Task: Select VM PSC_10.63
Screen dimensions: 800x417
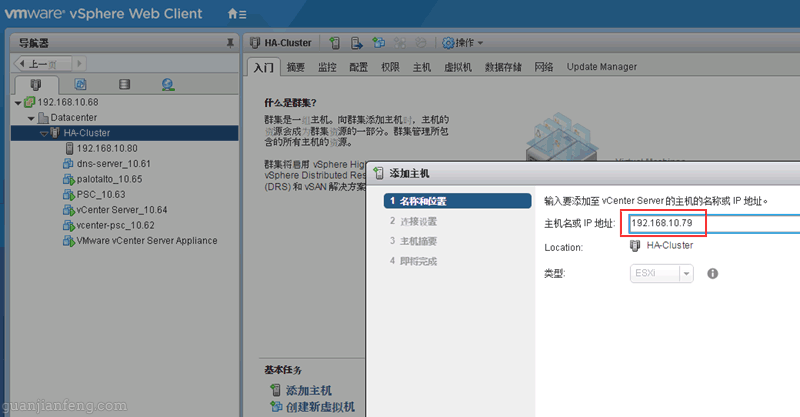Action: [101, 194]
